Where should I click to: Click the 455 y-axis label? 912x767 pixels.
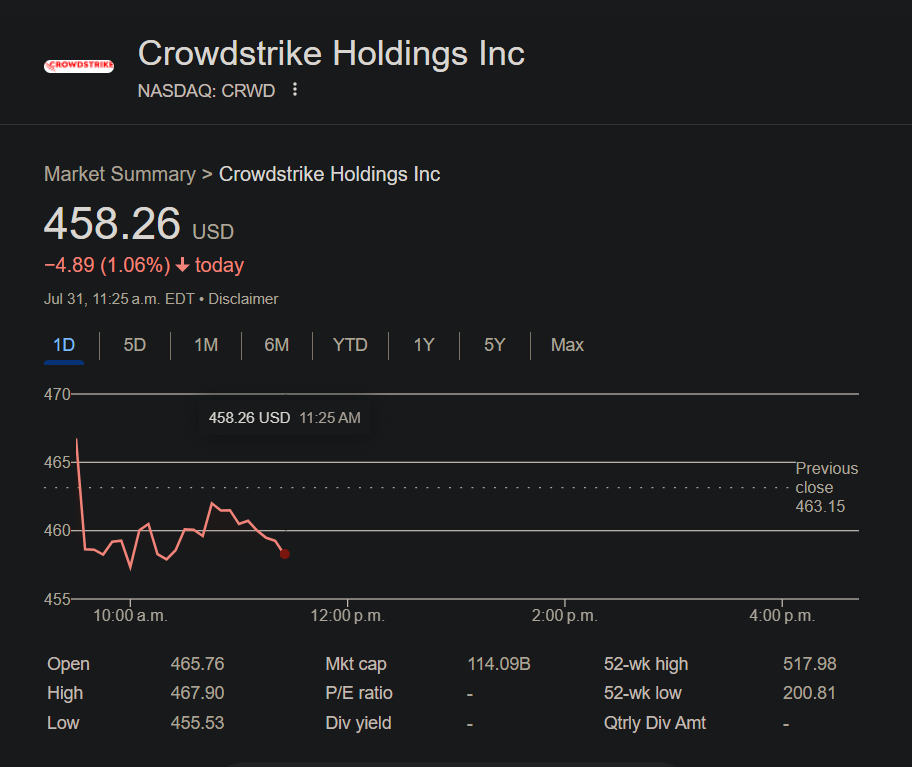(57, 599)
